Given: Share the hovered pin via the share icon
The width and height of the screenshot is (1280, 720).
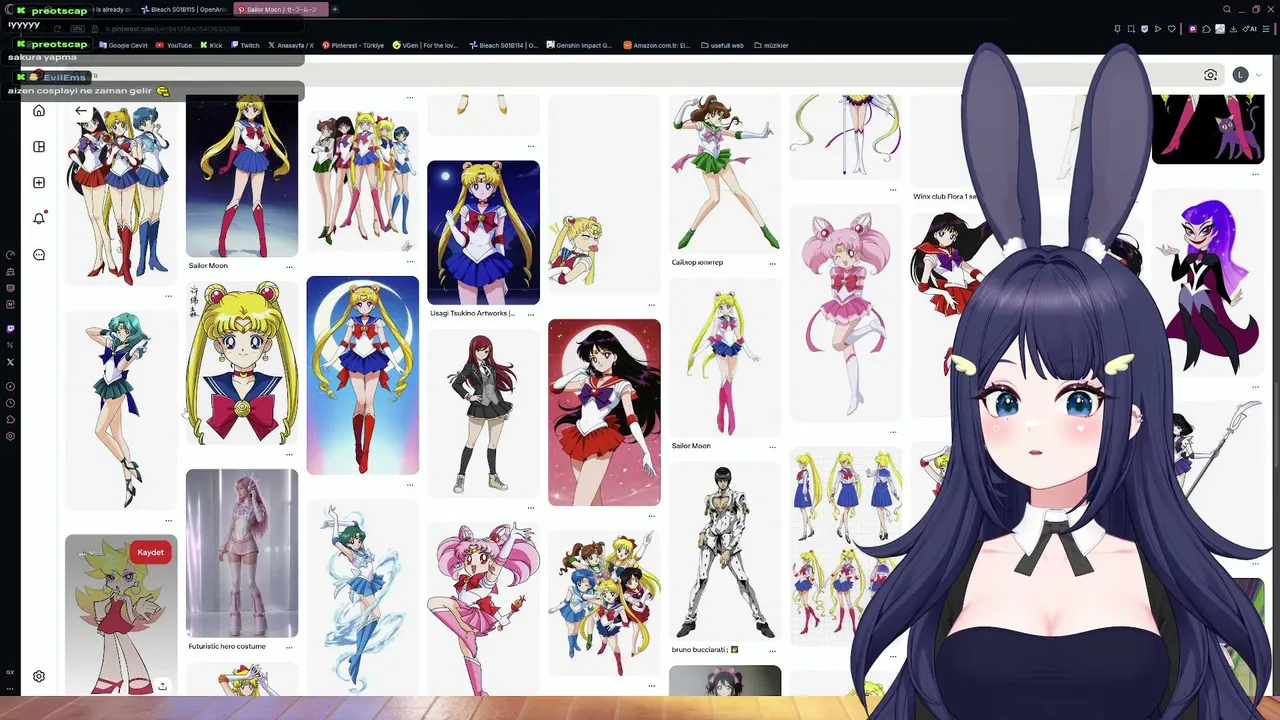Looking at the screenshot, I should point(162,686).
